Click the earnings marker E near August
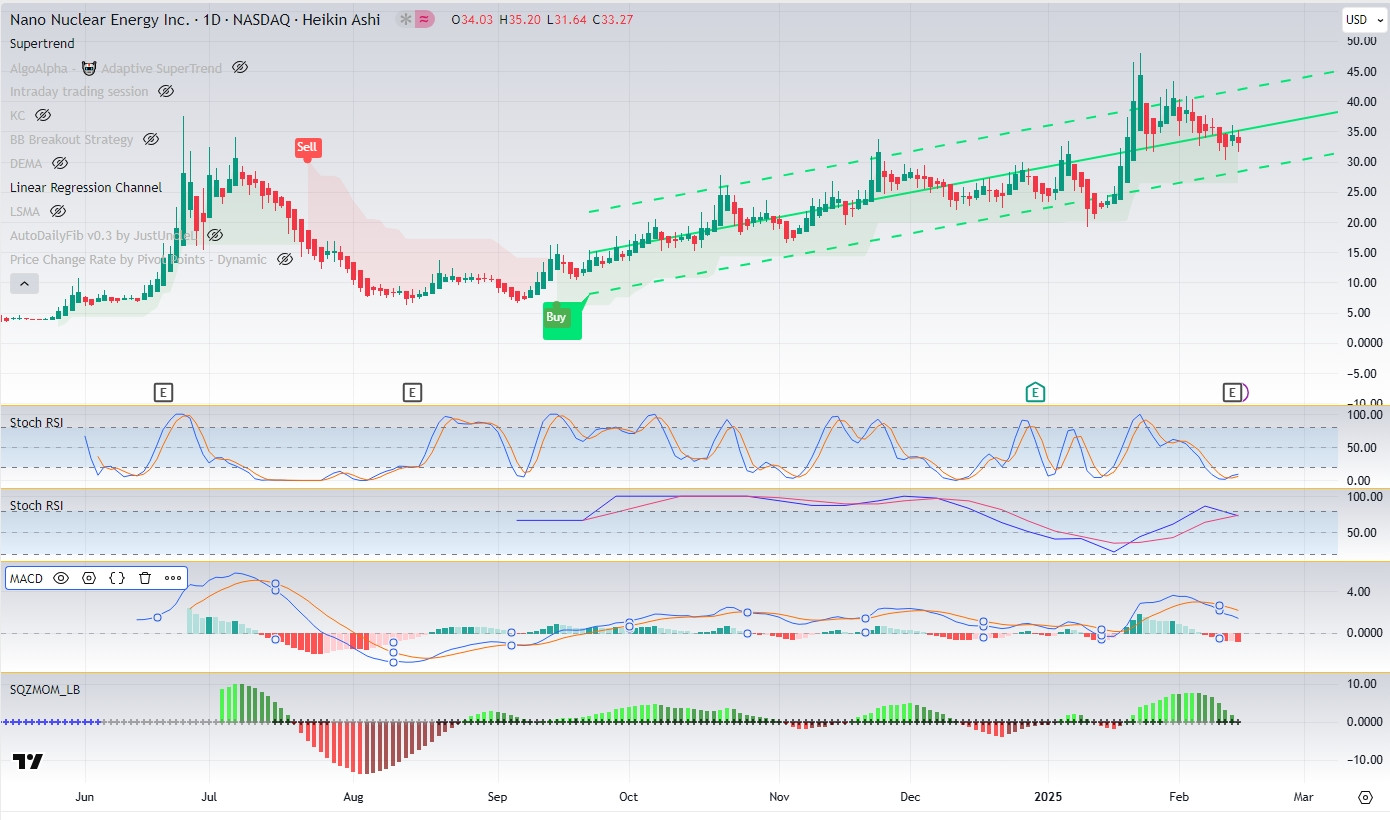The height and width of the screenshot is (820, 1390). [x=412, y=393]
